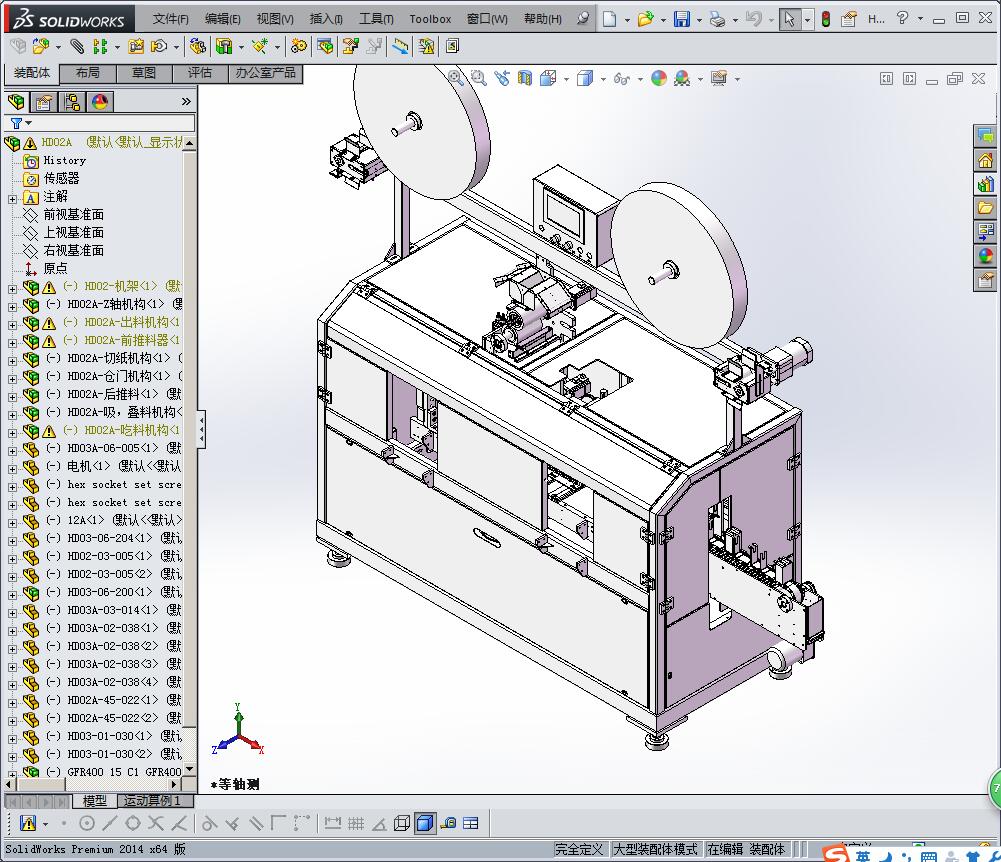Toggle the Hide/Show Items glasses icon
1001x862 pixels.
(x=621, y=78)
